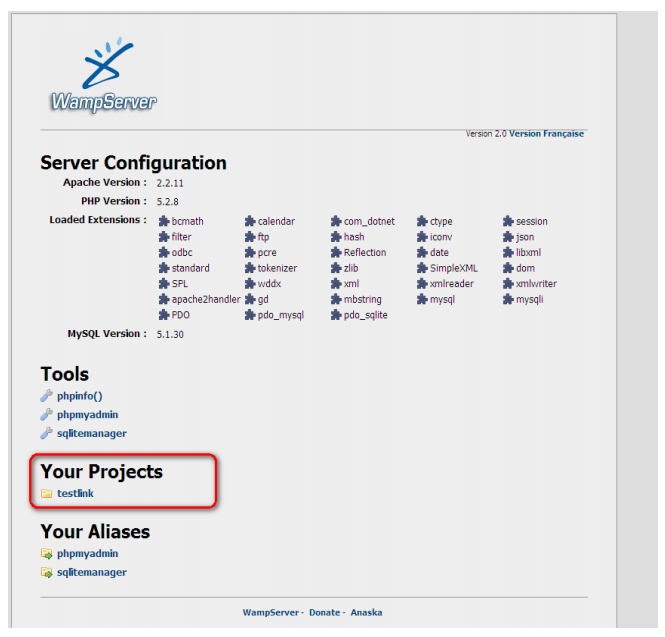The image size is (665, 637).
Task: Click the xml extension name
Action: pyautogui.click(x=352, y=284)
